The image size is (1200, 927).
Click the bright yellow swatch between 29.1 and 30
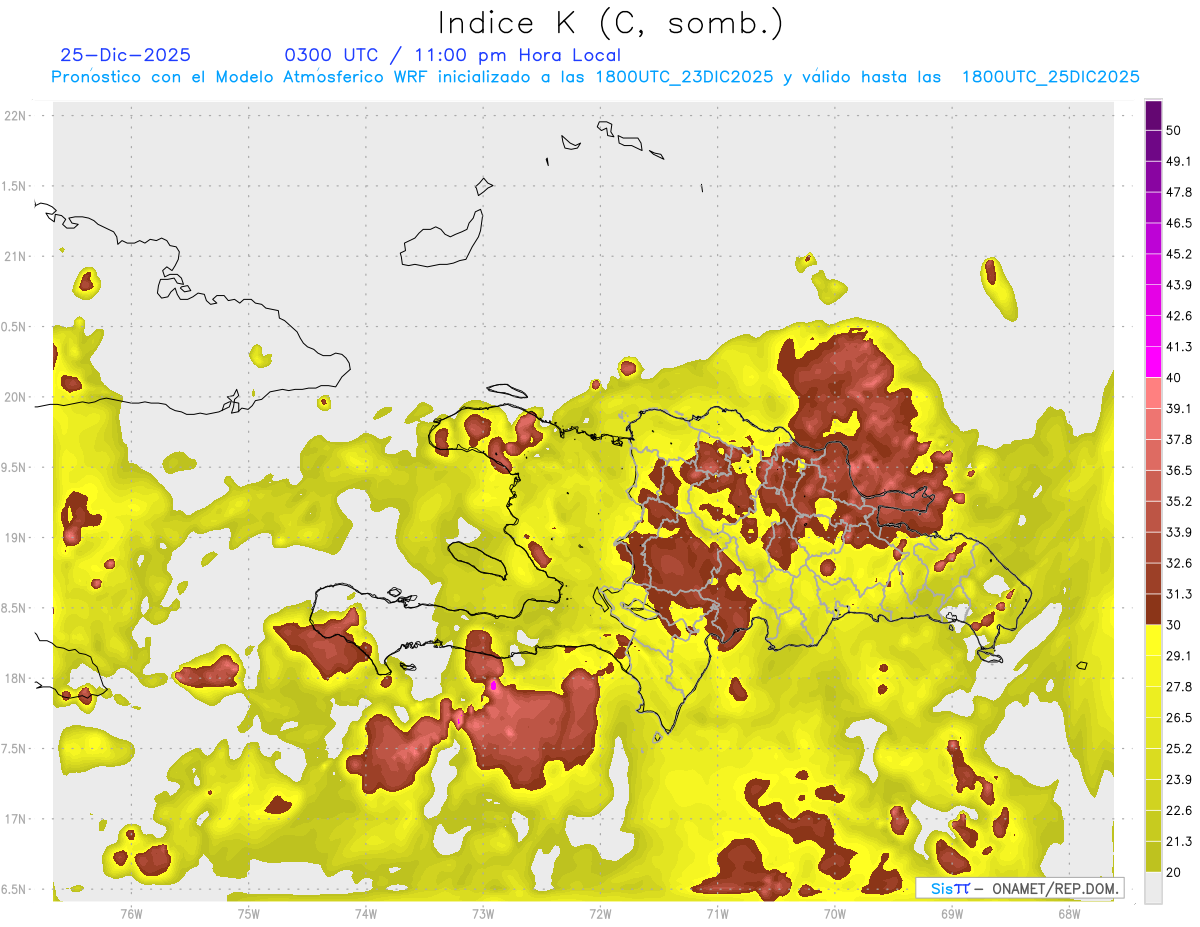pyautogui.click(x=1153, y=641)
